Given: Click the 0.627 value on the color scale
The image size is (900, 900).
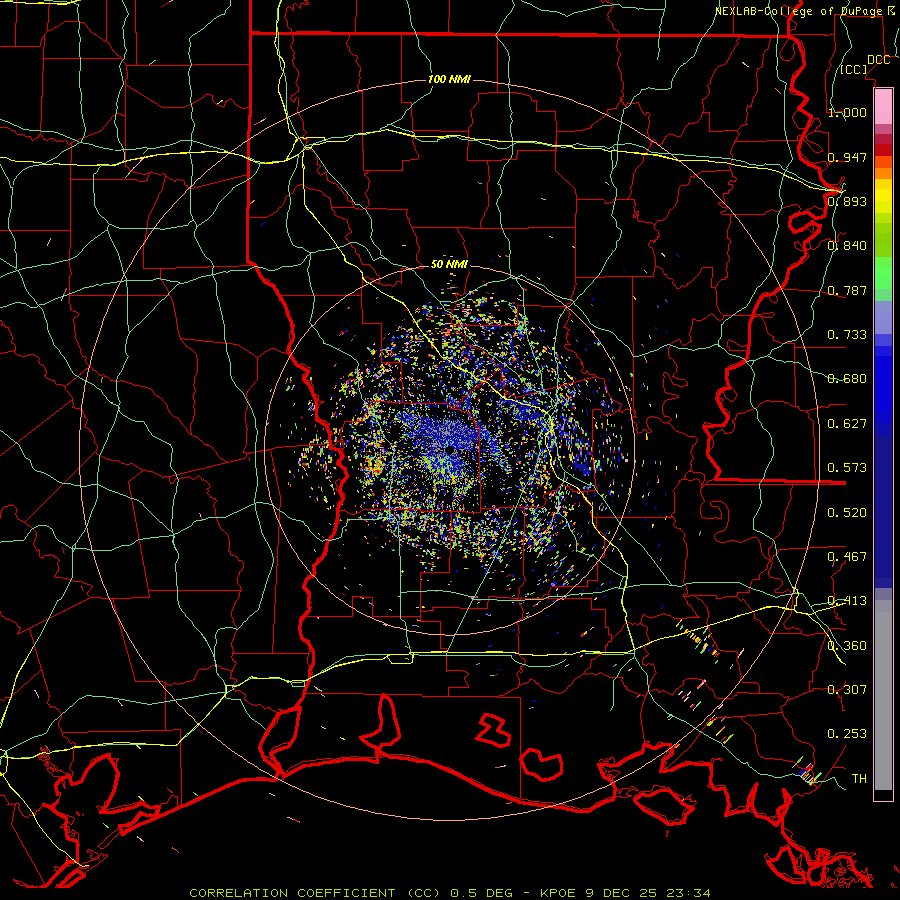Looking at the screenshot, I should 847,424.
